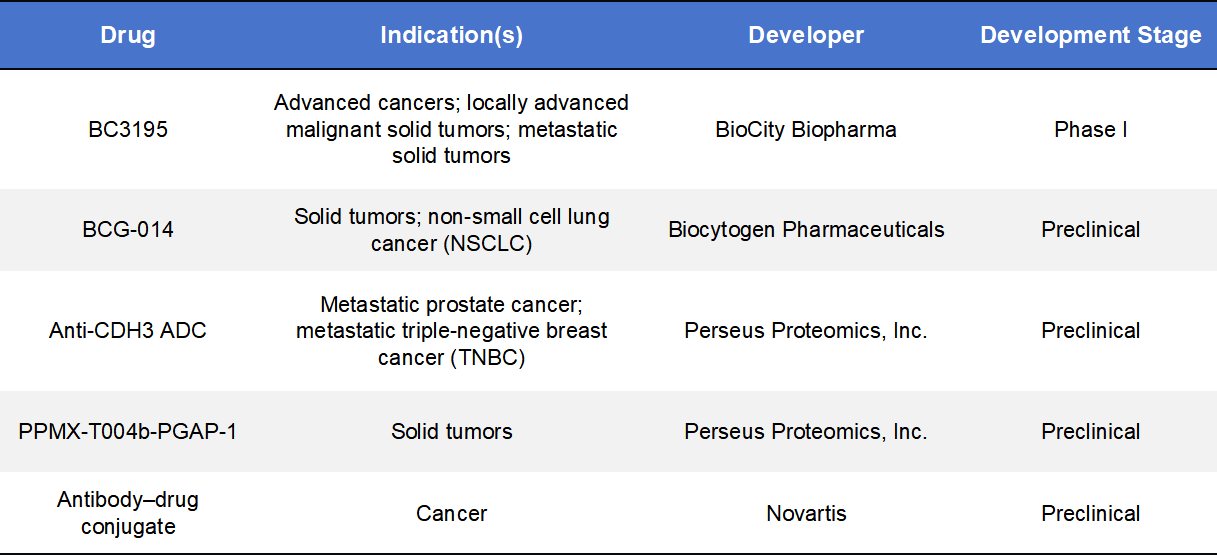This screenshot has height=555, width=1217.
Task: Select the Indication(s) column header
Action: [451, 35]
